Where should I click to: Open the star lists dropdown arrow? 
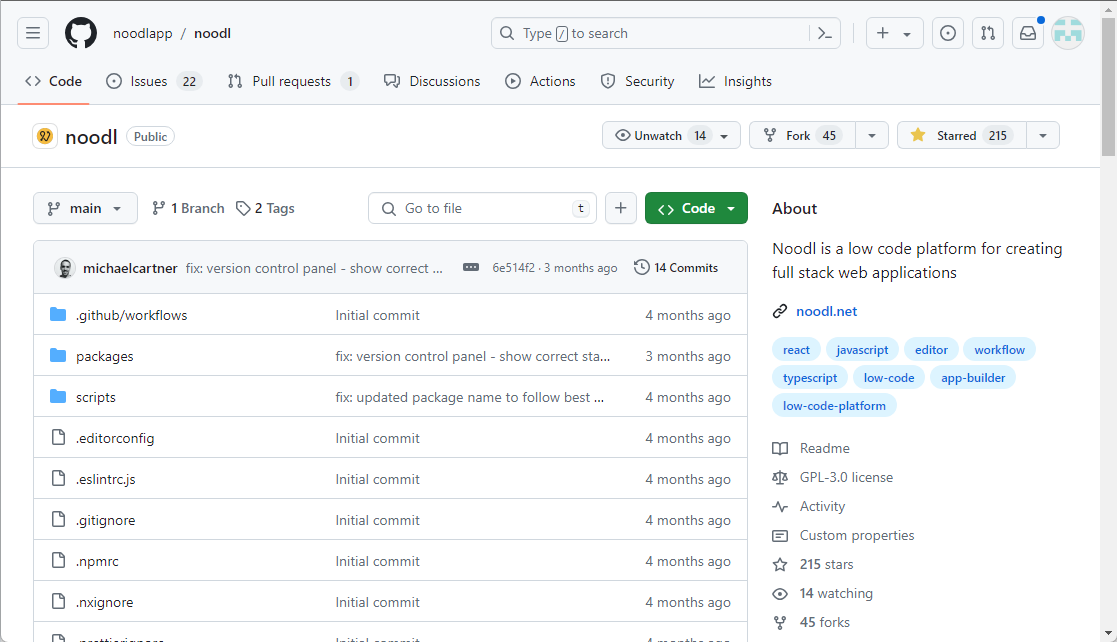(x=1043, y=135)
